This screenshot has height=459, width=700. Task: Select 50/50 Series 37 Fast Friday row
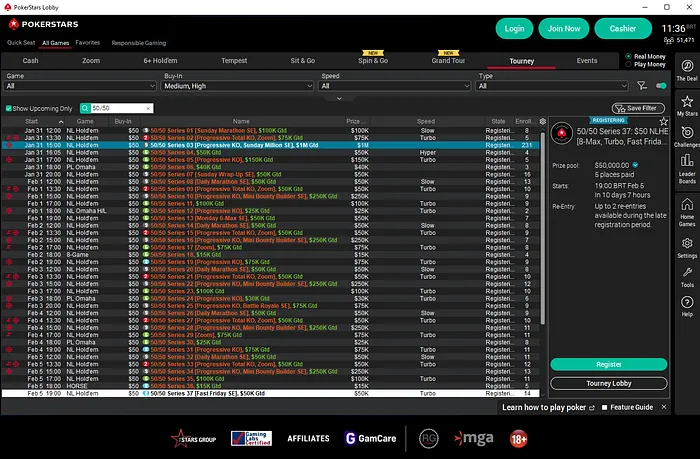tap(270, 393)
